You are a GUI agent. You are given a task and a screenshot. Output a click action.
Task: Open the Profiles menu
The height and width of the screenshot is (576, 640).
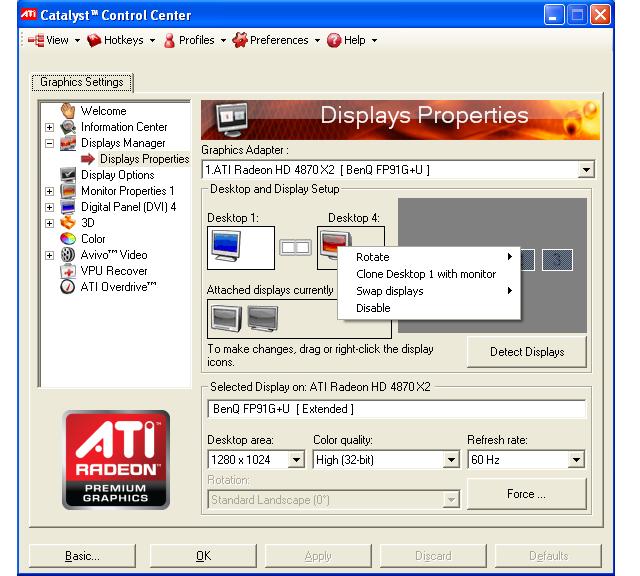pyautogui.click(x=195, y=40)
